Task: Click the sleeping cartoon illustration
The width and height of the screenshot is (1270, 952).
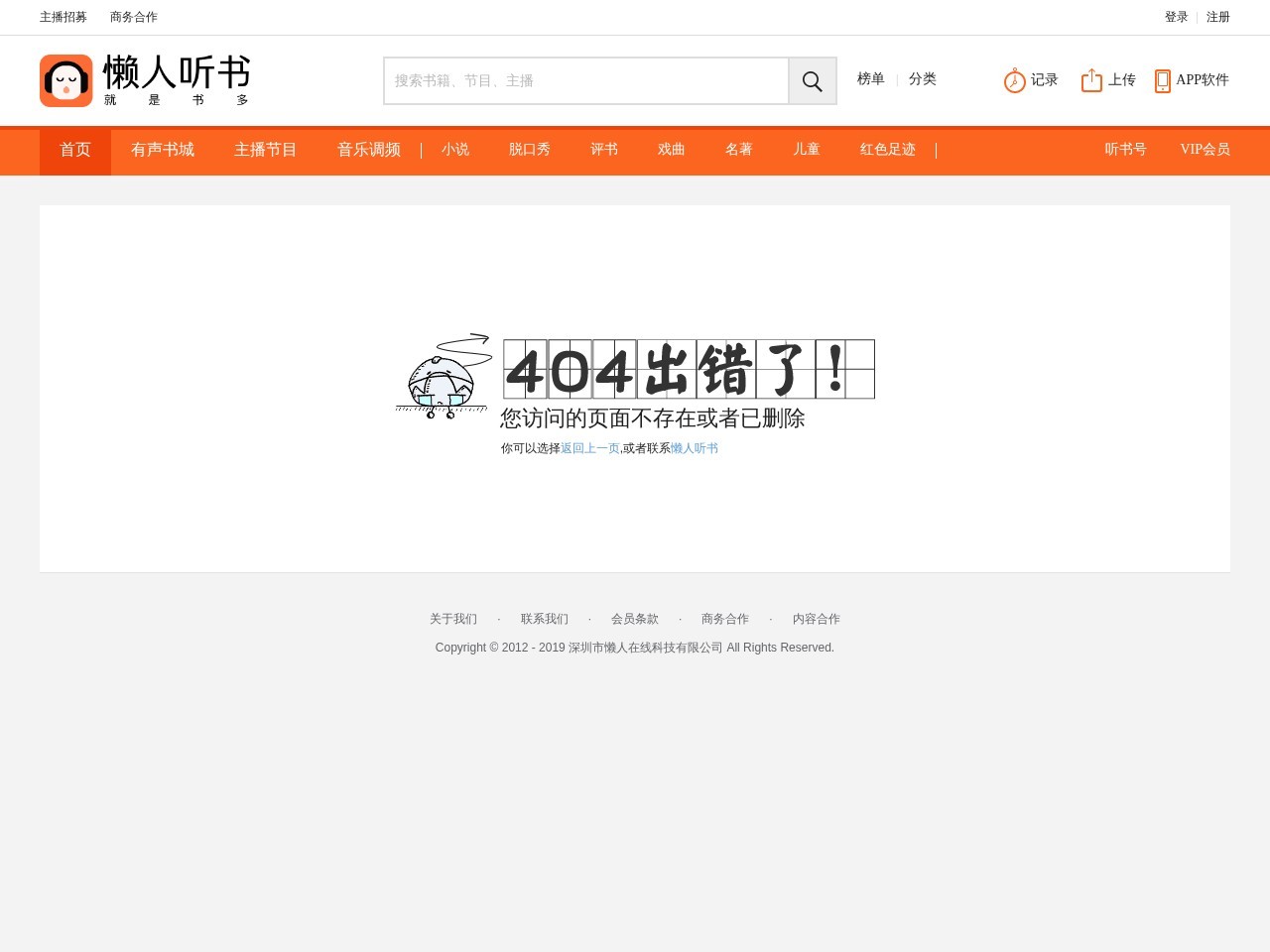Action: click(444, 376)
